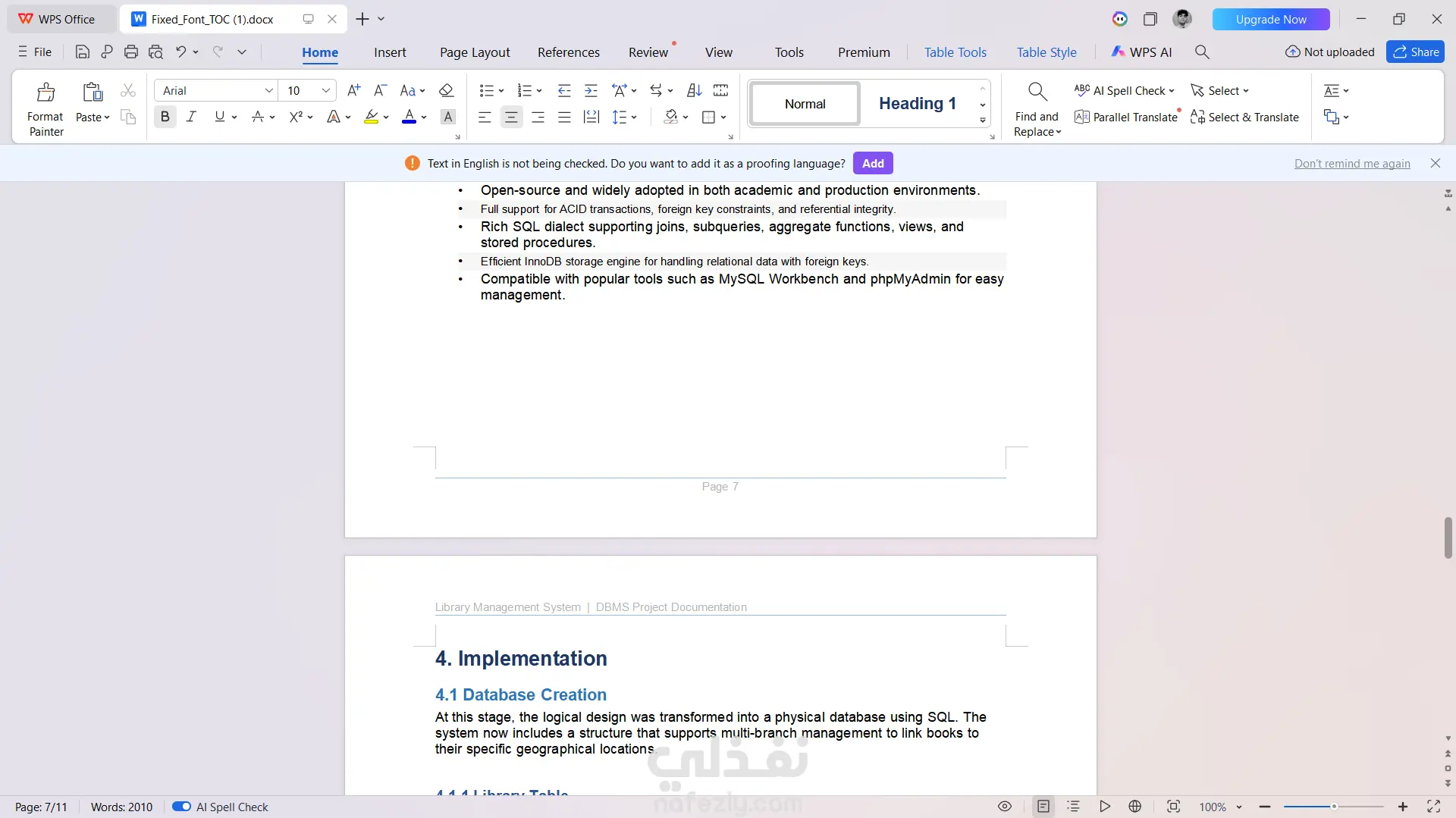Open the font size dropdown
The image size is (1456, 818).
click(326, 90)
